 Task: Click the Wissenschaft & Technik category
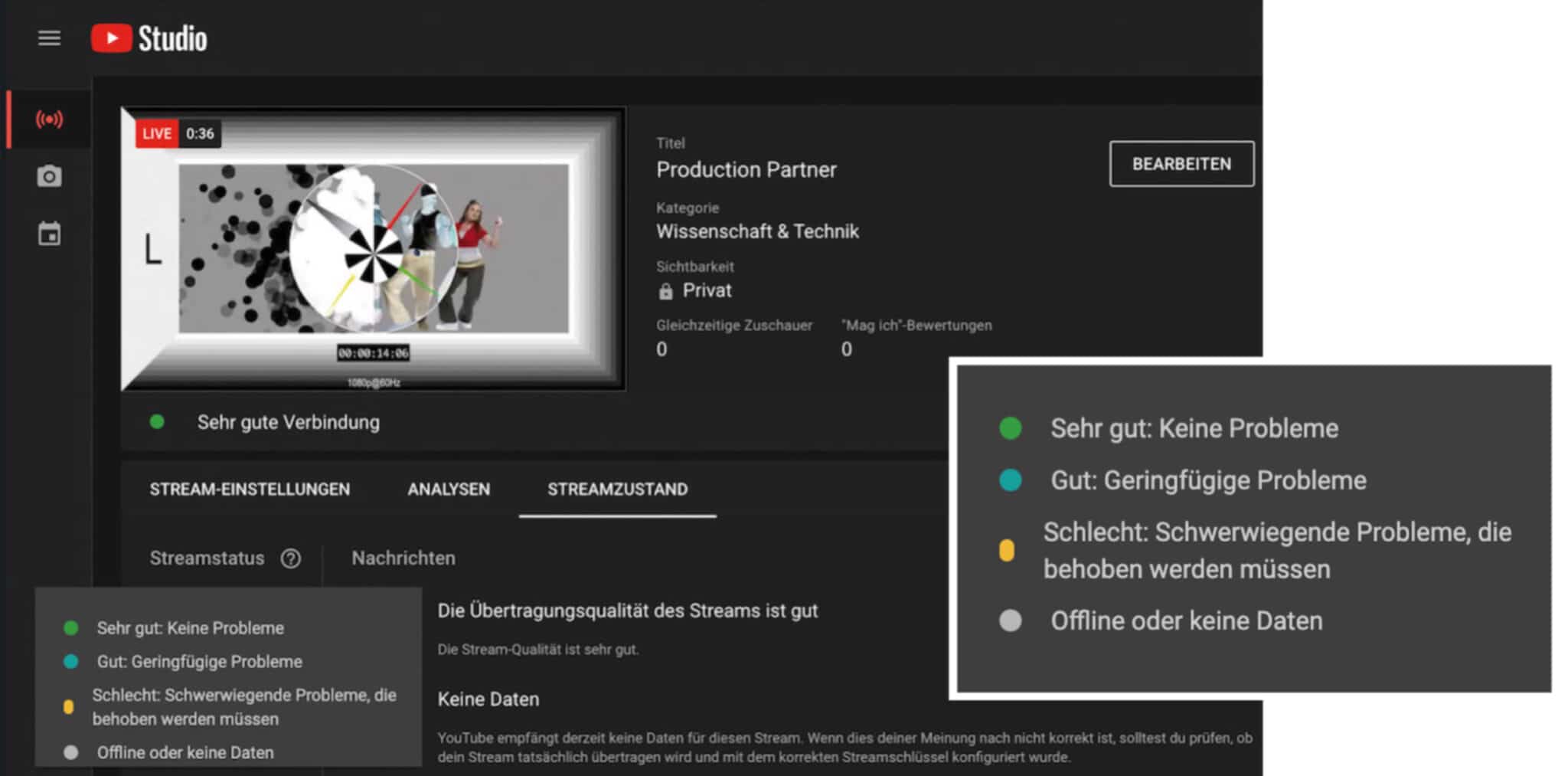pyautogui.click(x=757, y=231)
